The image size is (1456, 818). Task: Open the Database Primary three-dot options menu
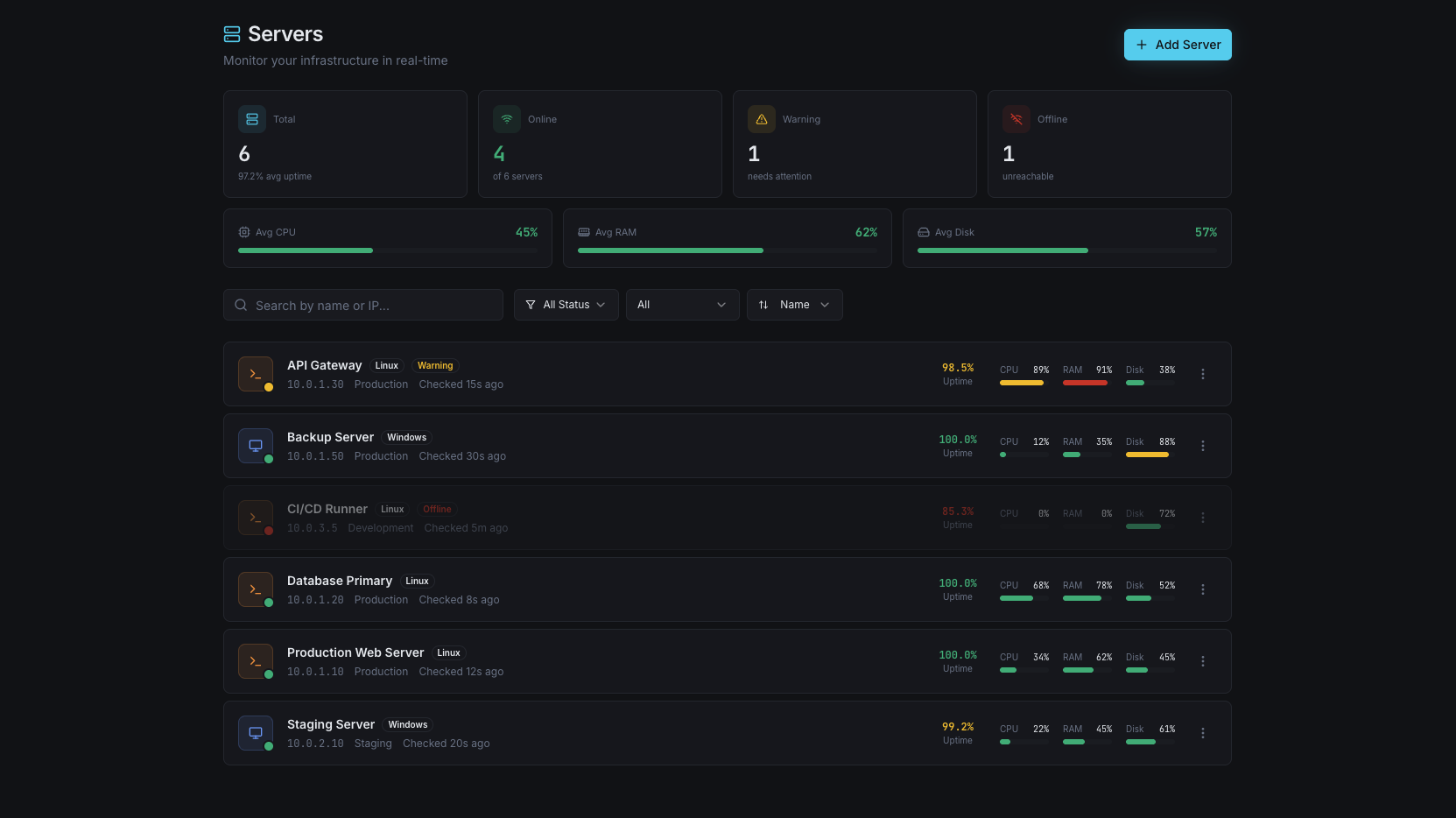[x=1202, y=589]
